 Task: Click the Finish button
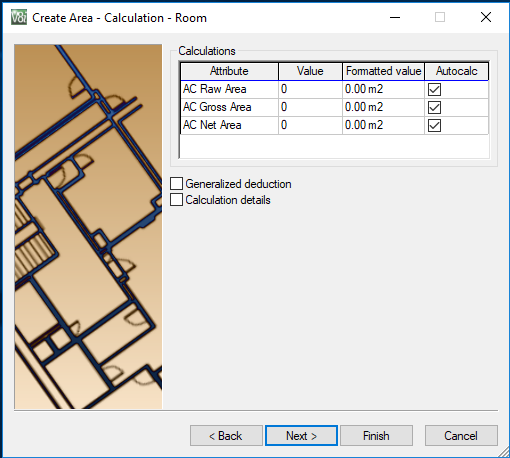(x=376, y=435)
